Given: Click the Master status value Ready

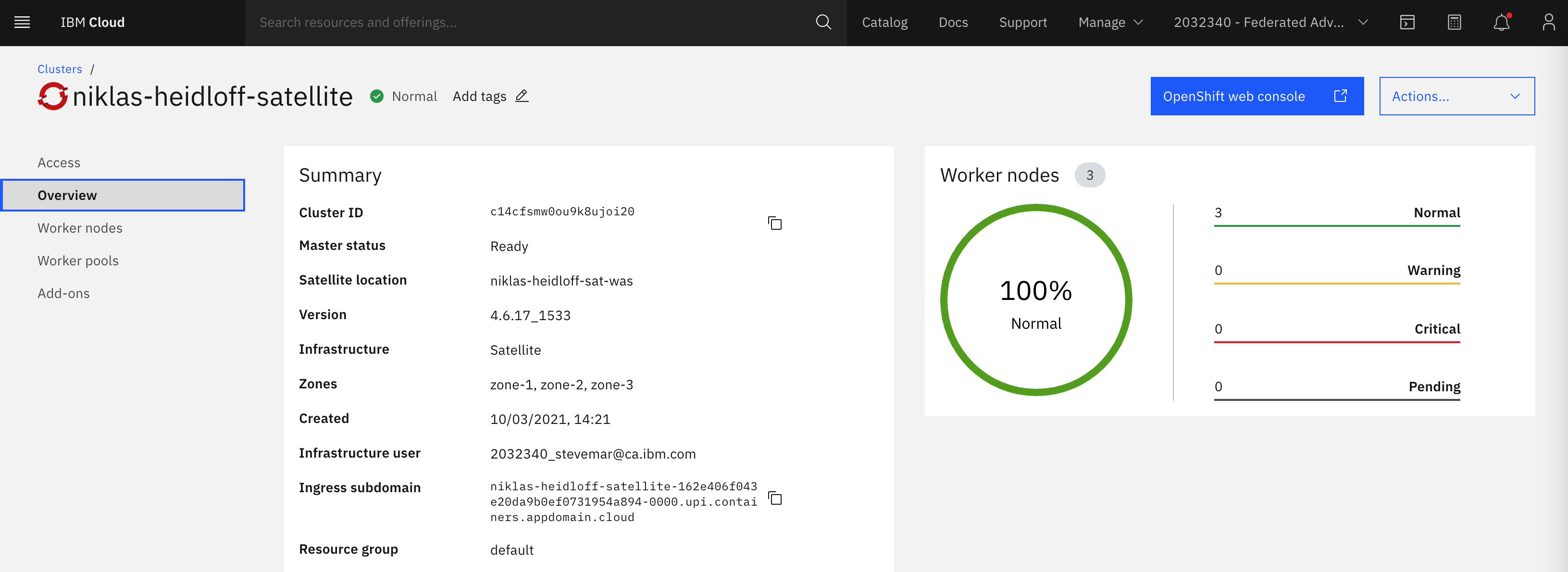Looking at the screenshot, I should (x=509, y=247).
